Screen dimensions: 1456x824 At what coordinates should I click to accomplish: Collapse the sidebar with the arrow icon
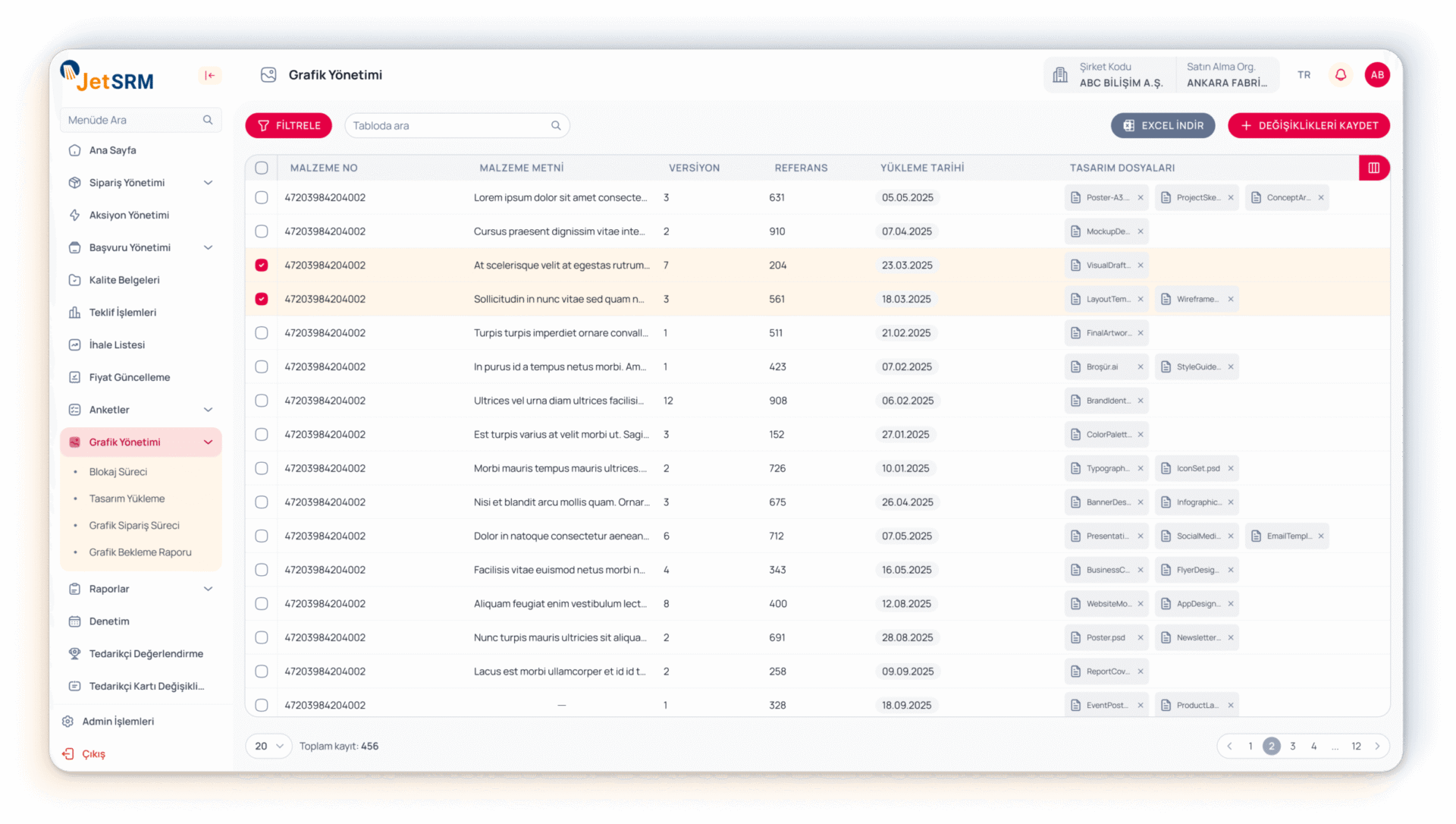click(210, 75)
